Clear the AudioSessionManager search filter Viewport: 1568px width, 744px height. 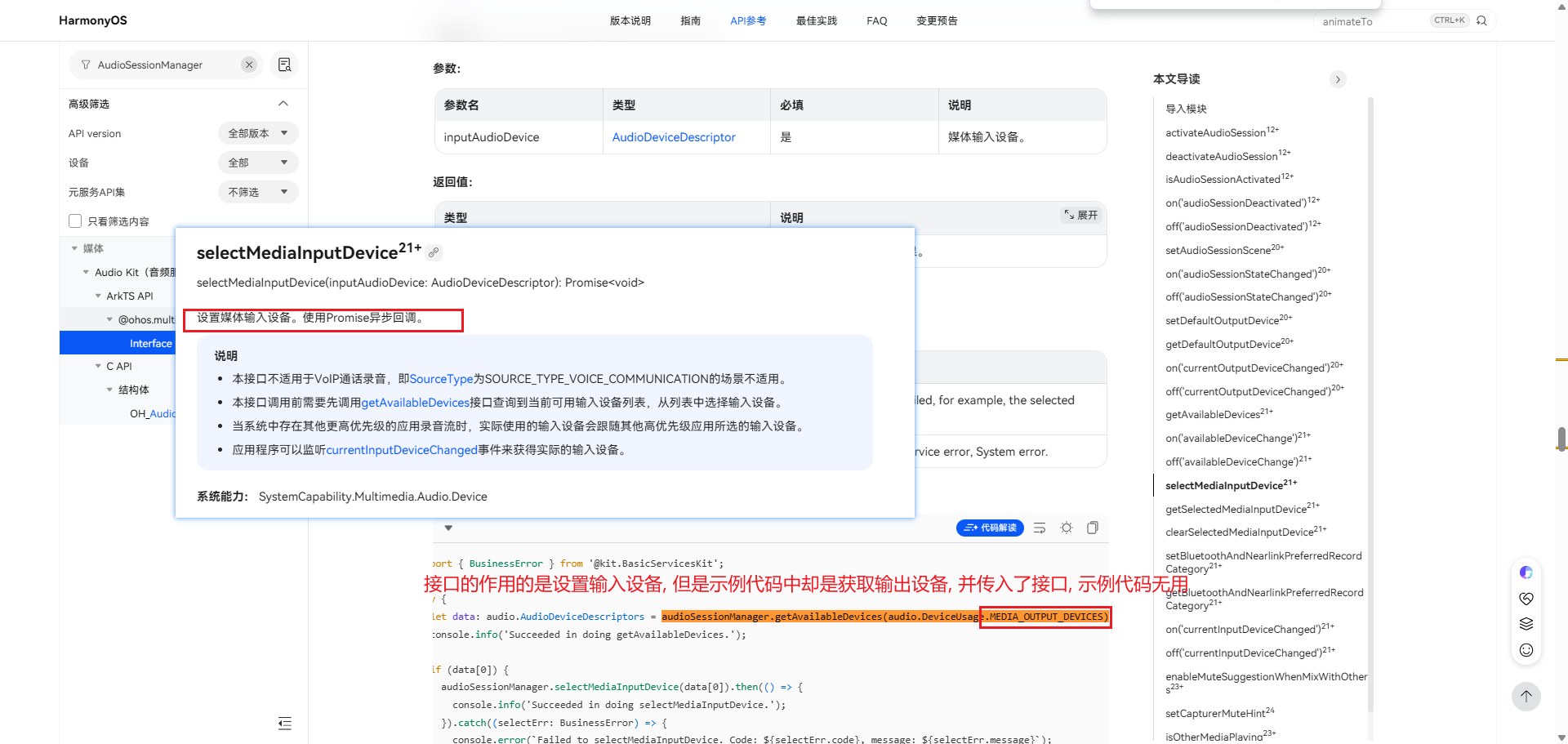coord(249,65)
